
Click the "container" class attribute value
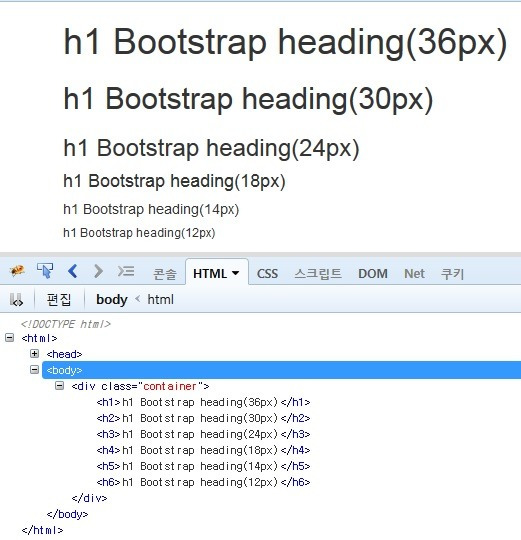coord(170,386)
